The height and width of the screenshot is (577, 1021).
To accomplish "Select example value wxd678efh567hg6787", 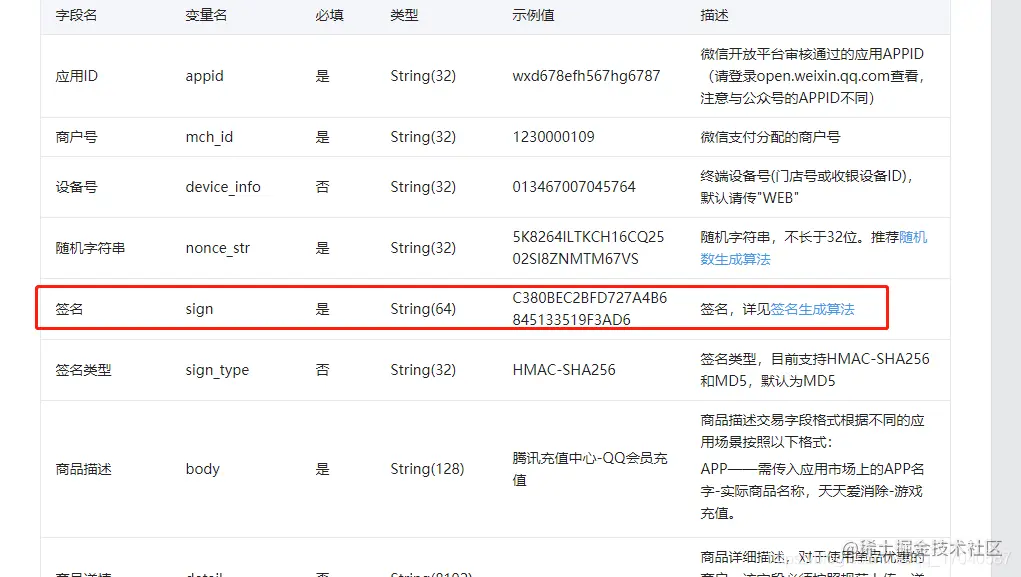I will click(586, 76).
